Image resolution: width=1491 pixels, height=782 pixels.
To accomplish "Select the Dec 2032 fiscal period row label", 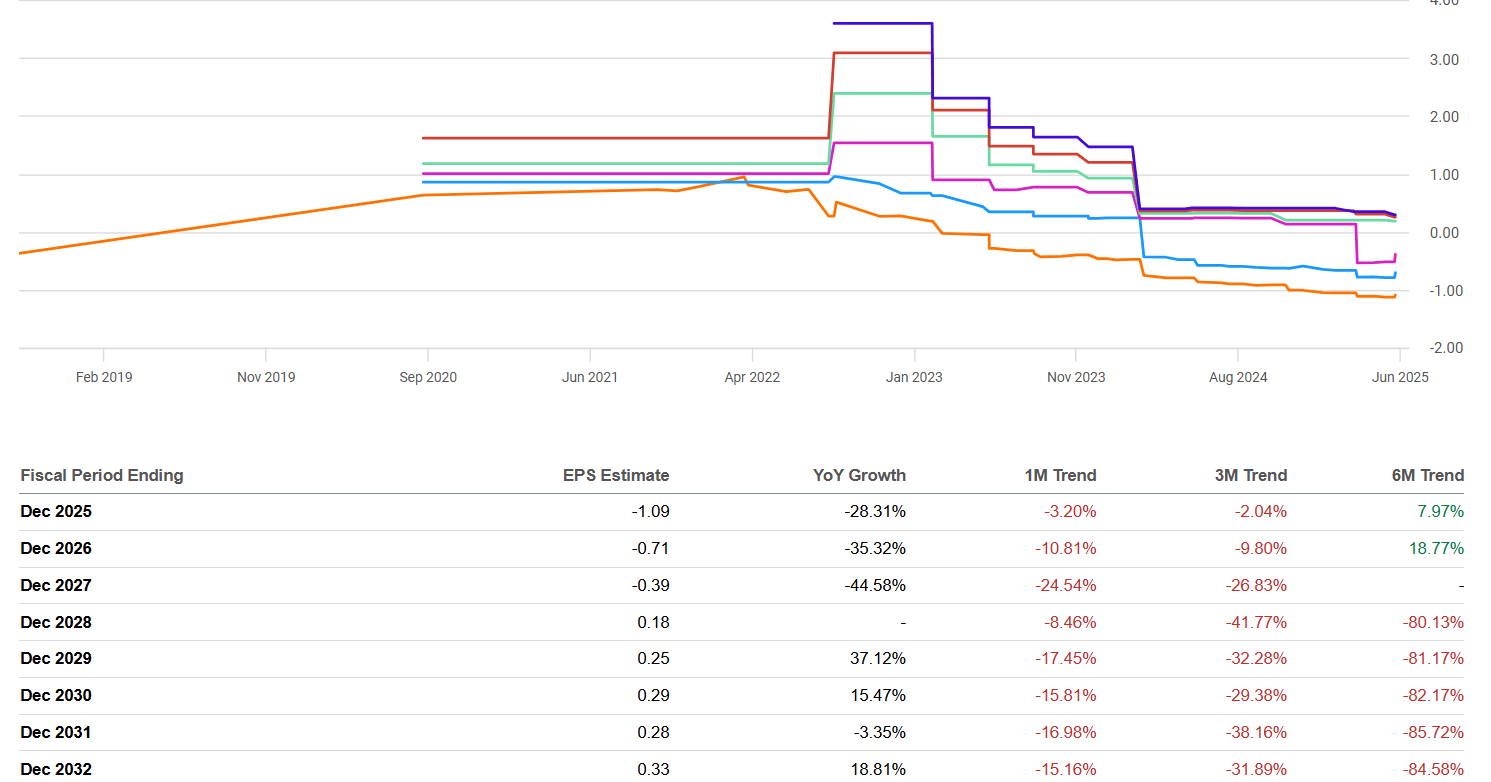I will point(56,770).
